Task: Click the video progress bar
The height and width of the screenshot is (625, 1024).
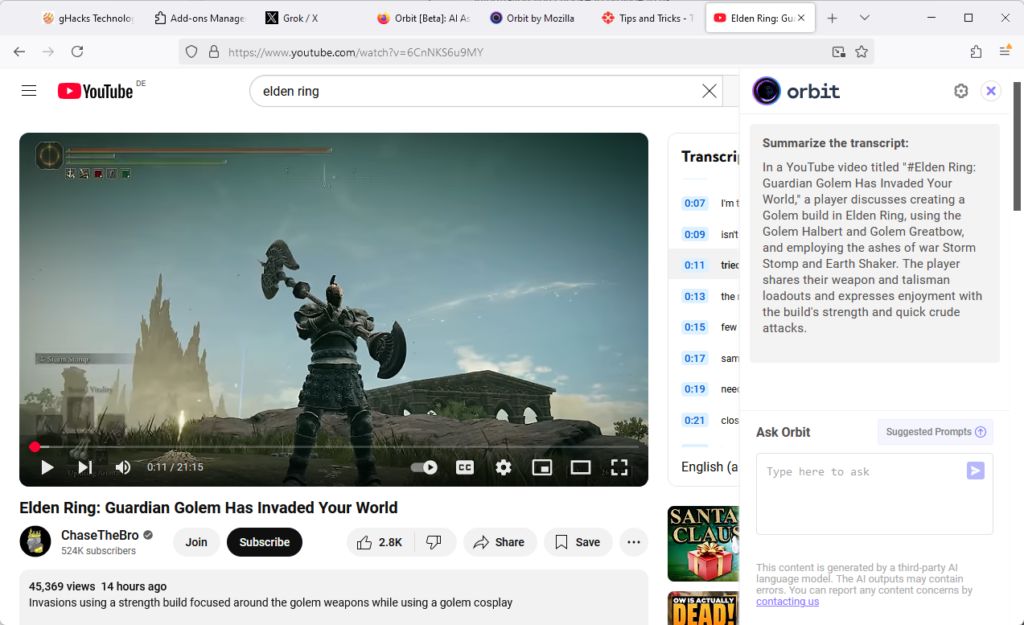Action: [x=334, y=447]
